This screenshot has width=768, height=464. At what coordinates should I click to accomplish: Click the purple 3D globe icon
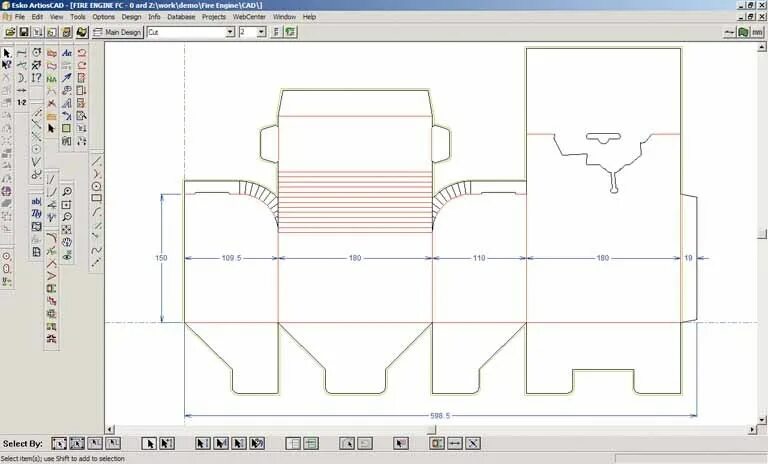tap(6, 191)
